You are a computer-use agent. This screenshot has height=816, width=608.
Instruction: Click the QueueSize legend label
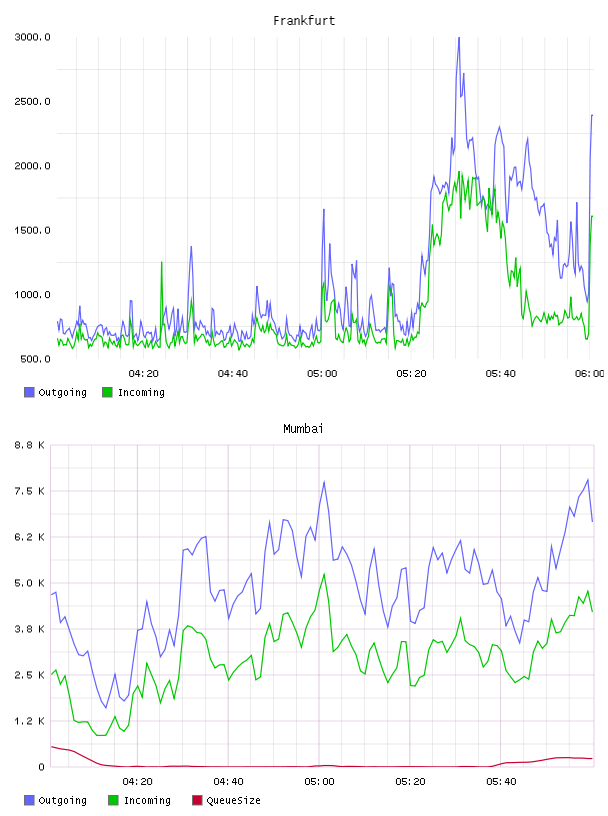click(x=233, y=800)
